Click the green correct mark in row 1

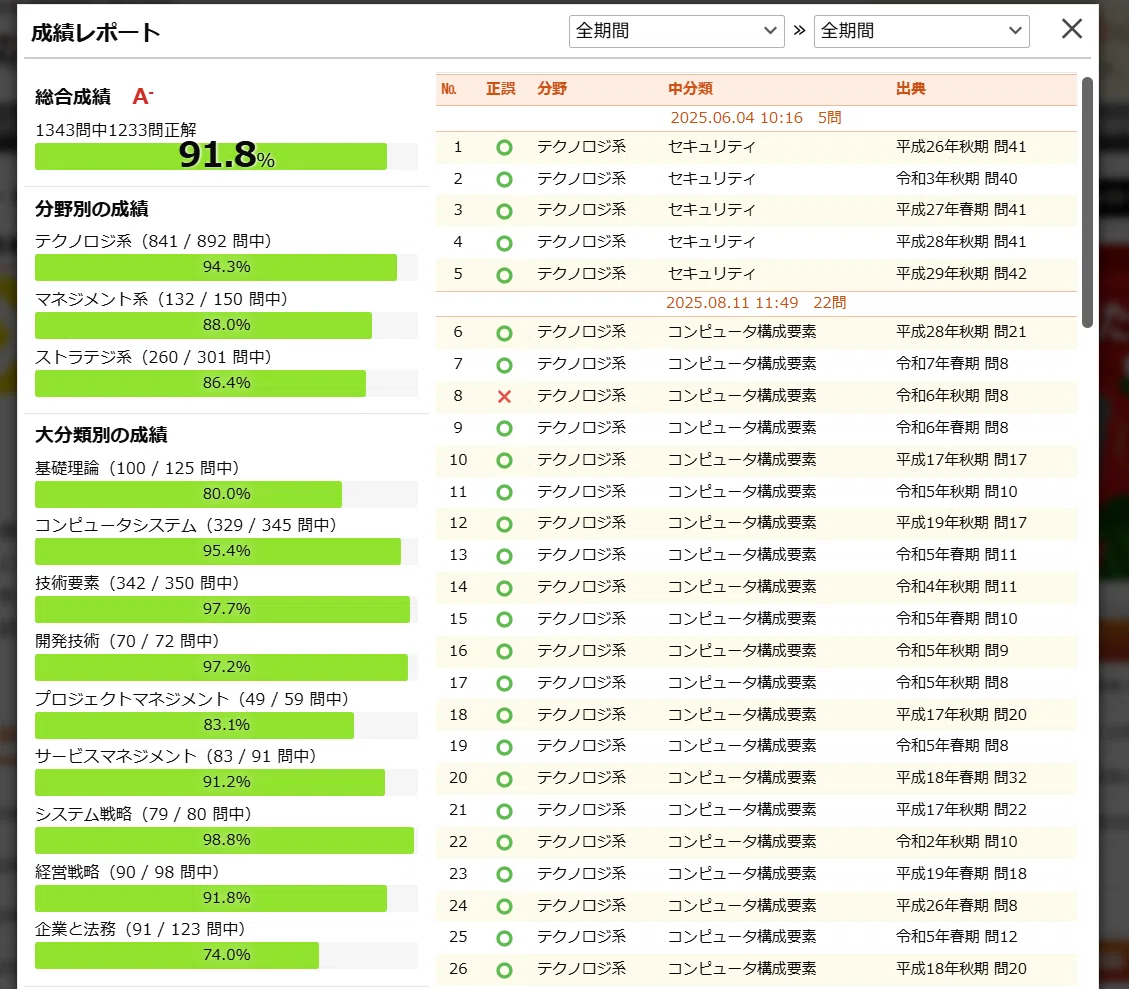[504, 148]
